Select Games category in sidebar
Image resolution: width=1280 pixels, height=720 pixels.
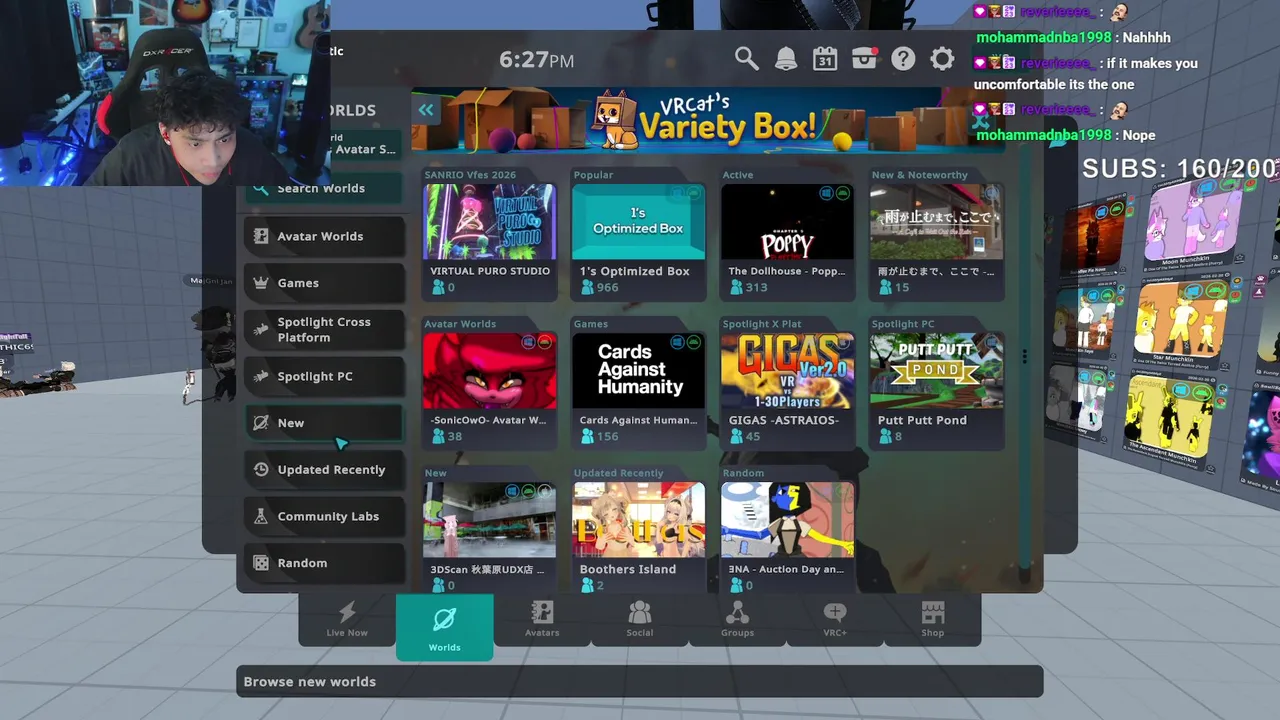pos(325,283)
